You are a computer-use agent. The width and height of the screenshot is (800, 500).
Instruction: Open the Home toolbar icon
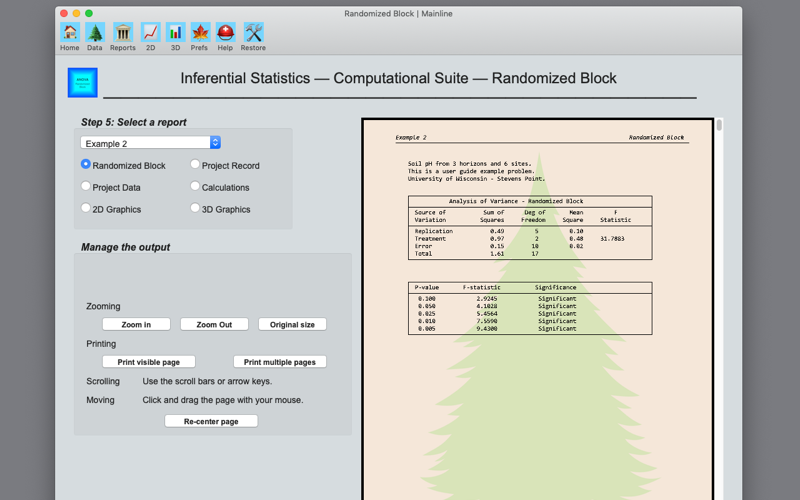(x=70, y=33)
